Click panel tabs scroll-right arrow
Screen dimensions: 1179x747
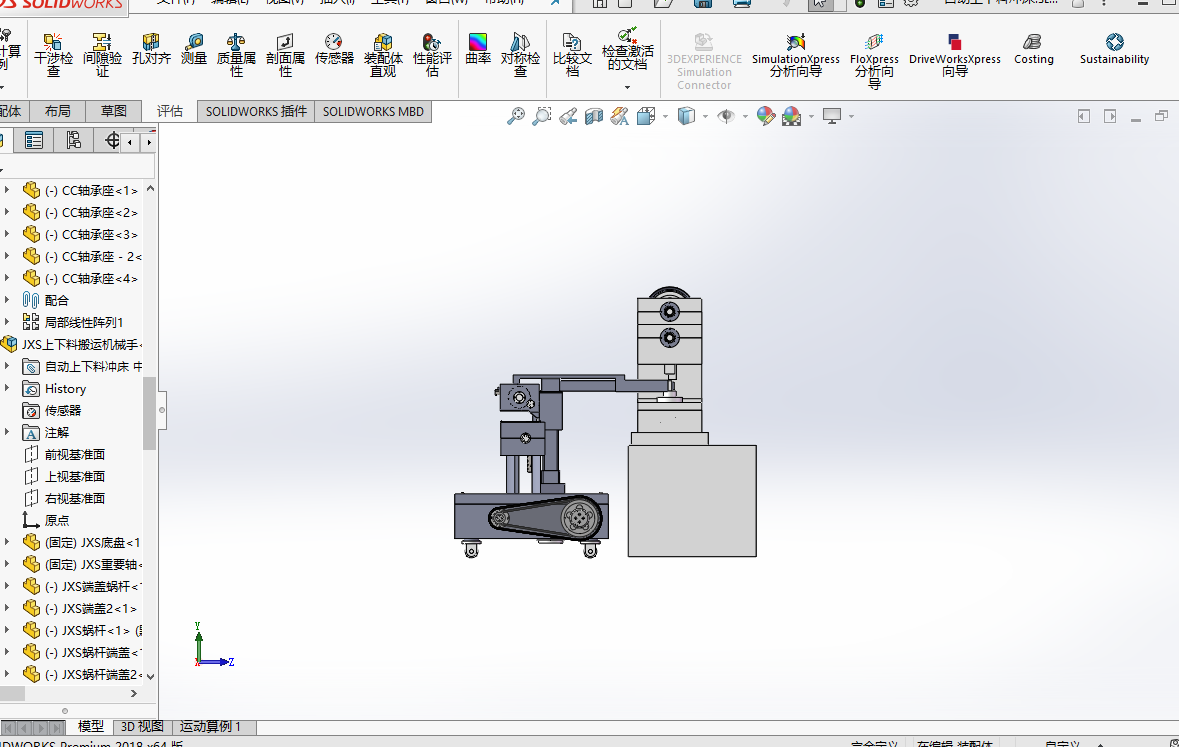(x=149, y=142)
